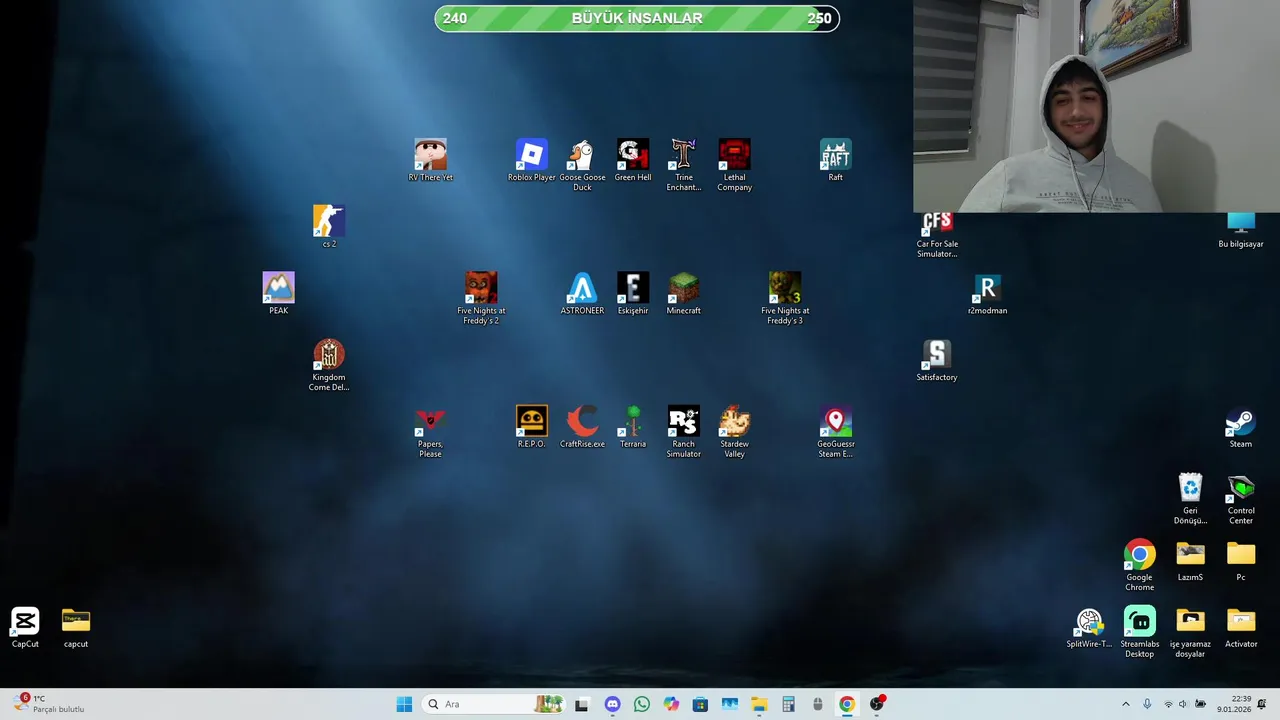Image resolution: width=1280 pixels, height=720 pixels.
Task: Select the PEAK game icon
Action: click(x=278, y=293)
